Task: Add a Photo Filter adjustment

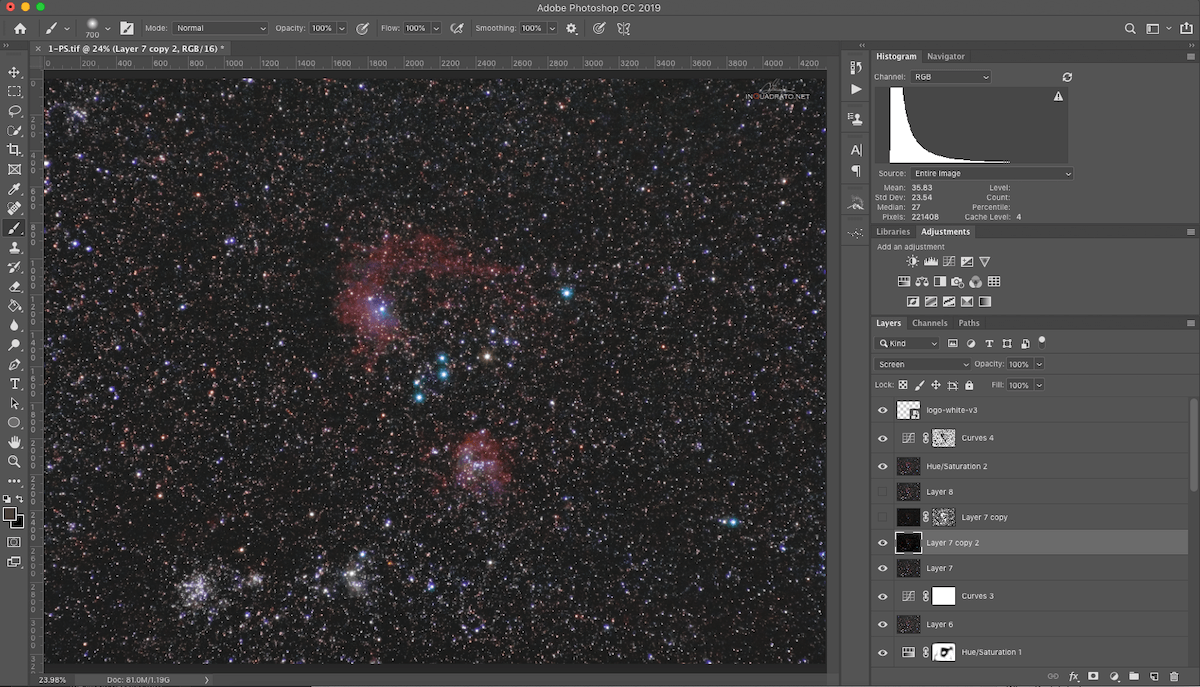Action: (958, 282)
